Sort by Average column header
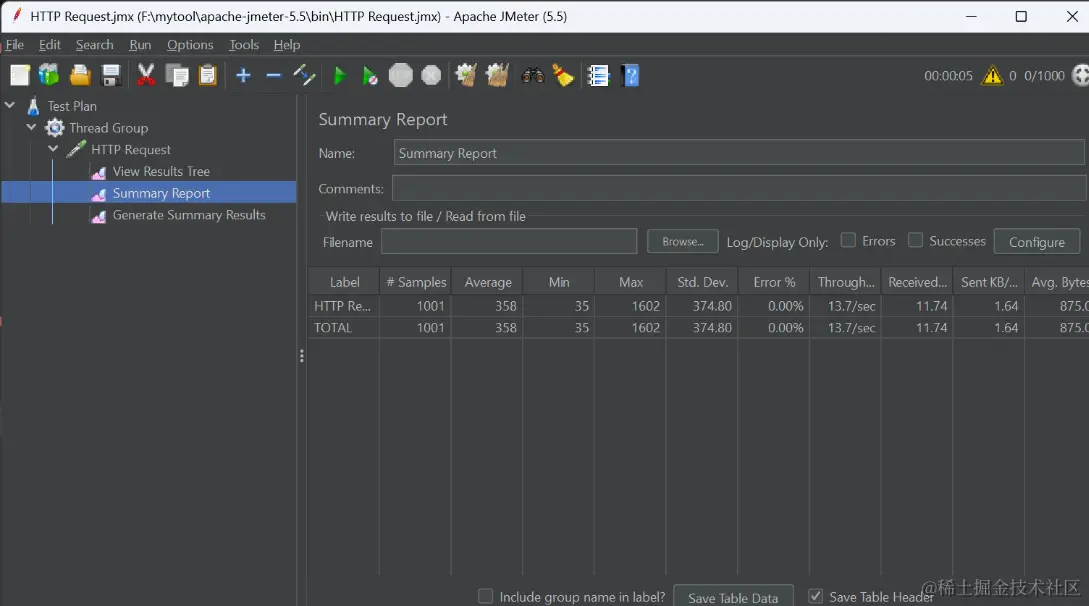The width and height of the screenshot is (1089, 606). coord(488,282)
